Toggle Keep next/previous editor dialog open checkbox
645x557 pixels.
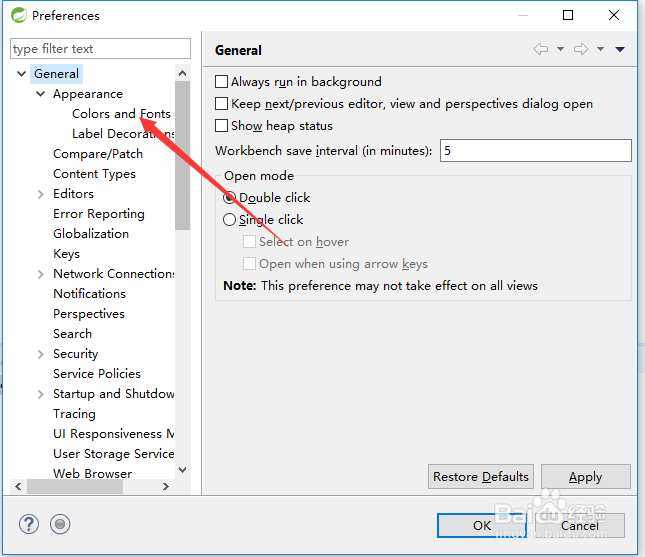222,103
